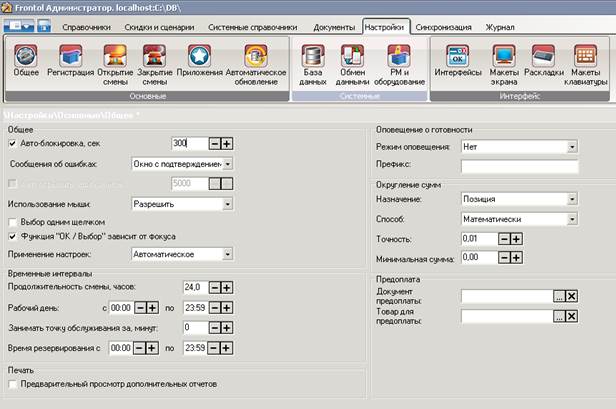Open База данных system settings
Viewport: 616px width, 409px height.
[x=311, y=62]
